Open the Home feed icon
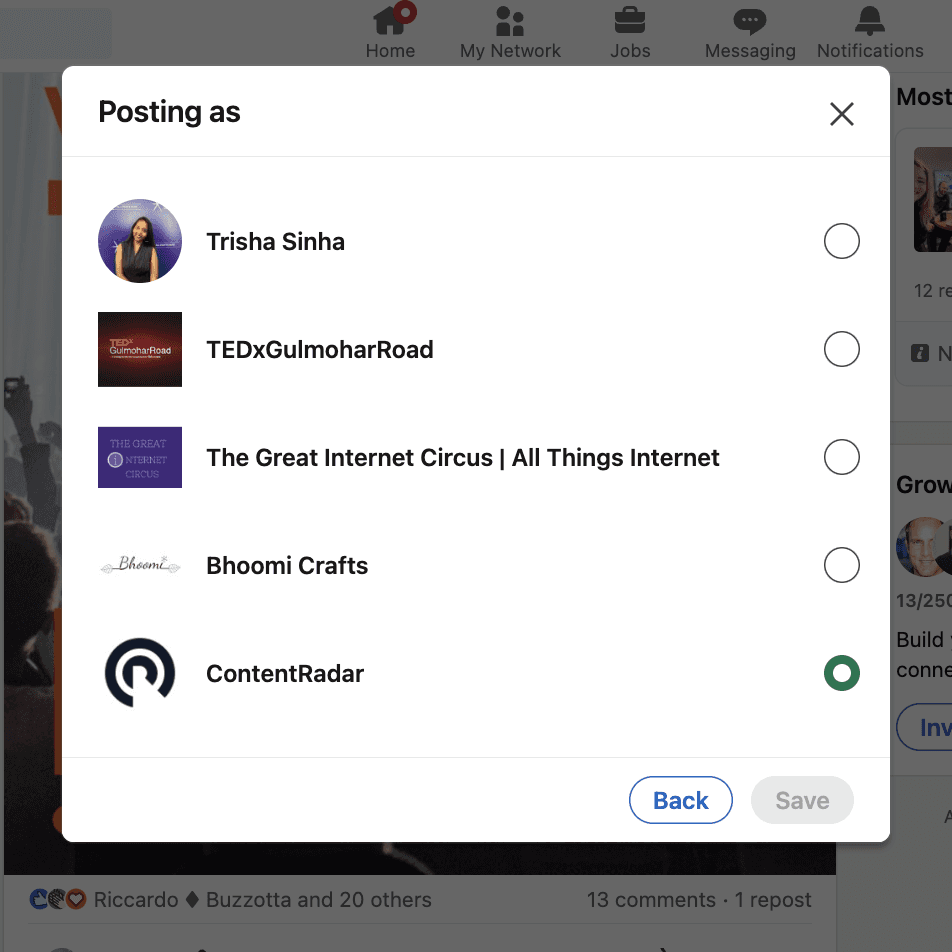Screen dimensions: 952x952 391,20
